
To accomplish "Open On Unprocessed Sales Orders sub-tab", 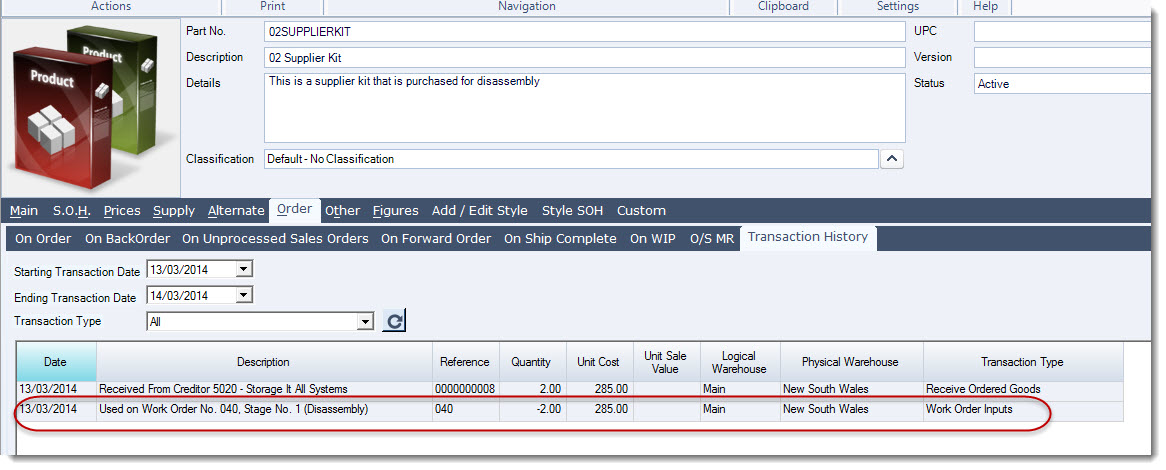I will coord(275,239).
